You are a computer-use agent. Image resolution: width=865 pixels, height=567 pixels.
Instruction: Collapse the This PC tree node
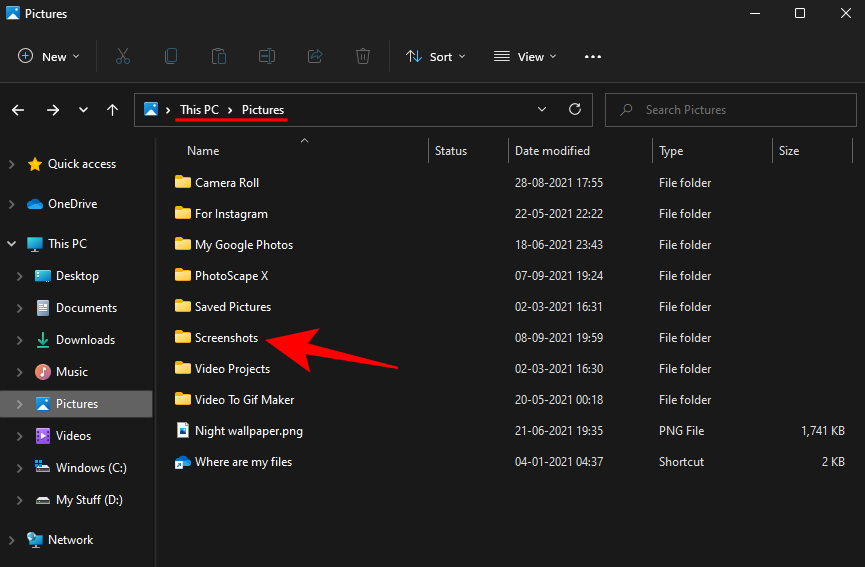pyautogui.click(x=11, y=244)
